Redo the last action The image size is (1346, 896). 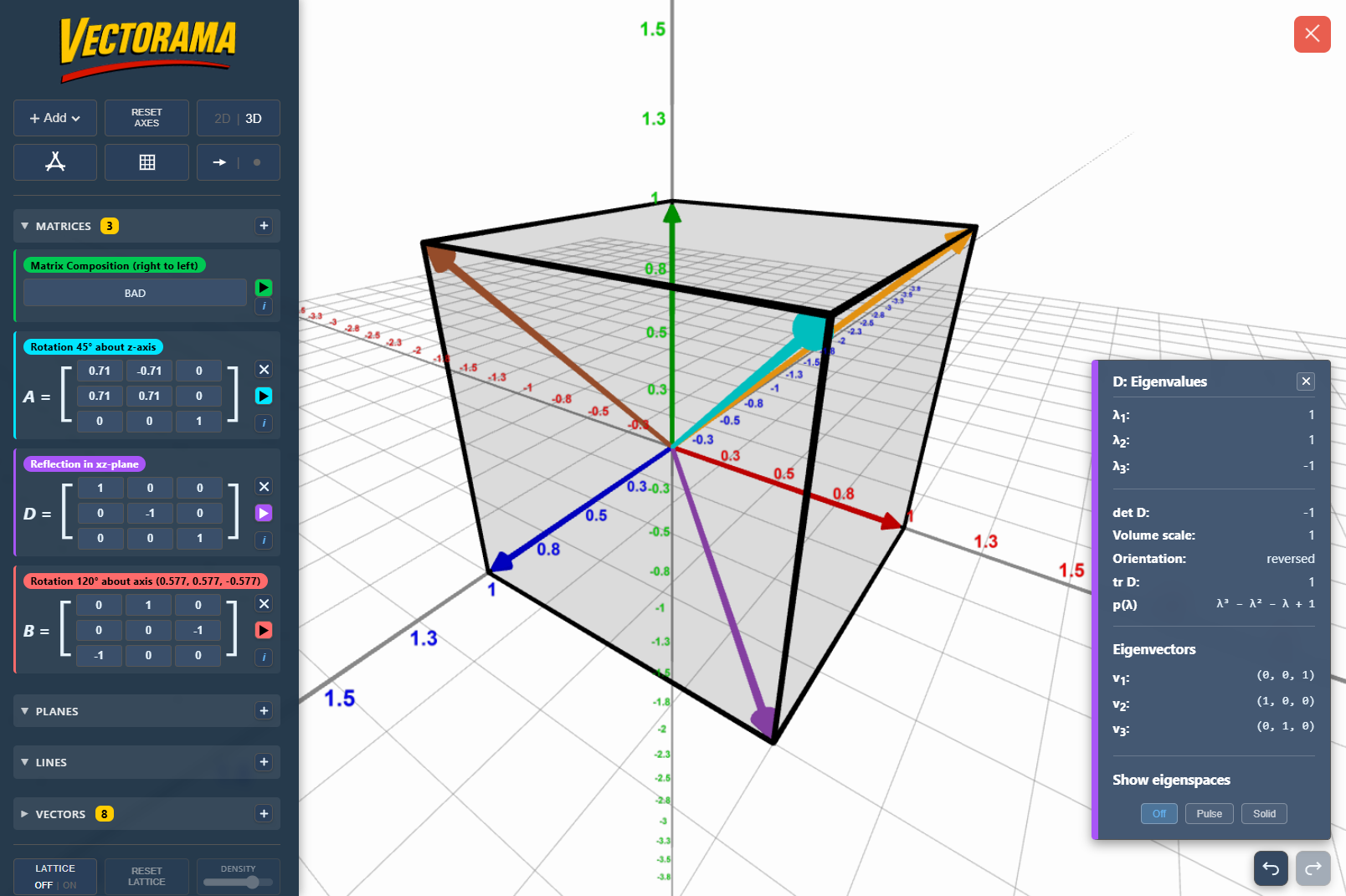click(1313, 868)
